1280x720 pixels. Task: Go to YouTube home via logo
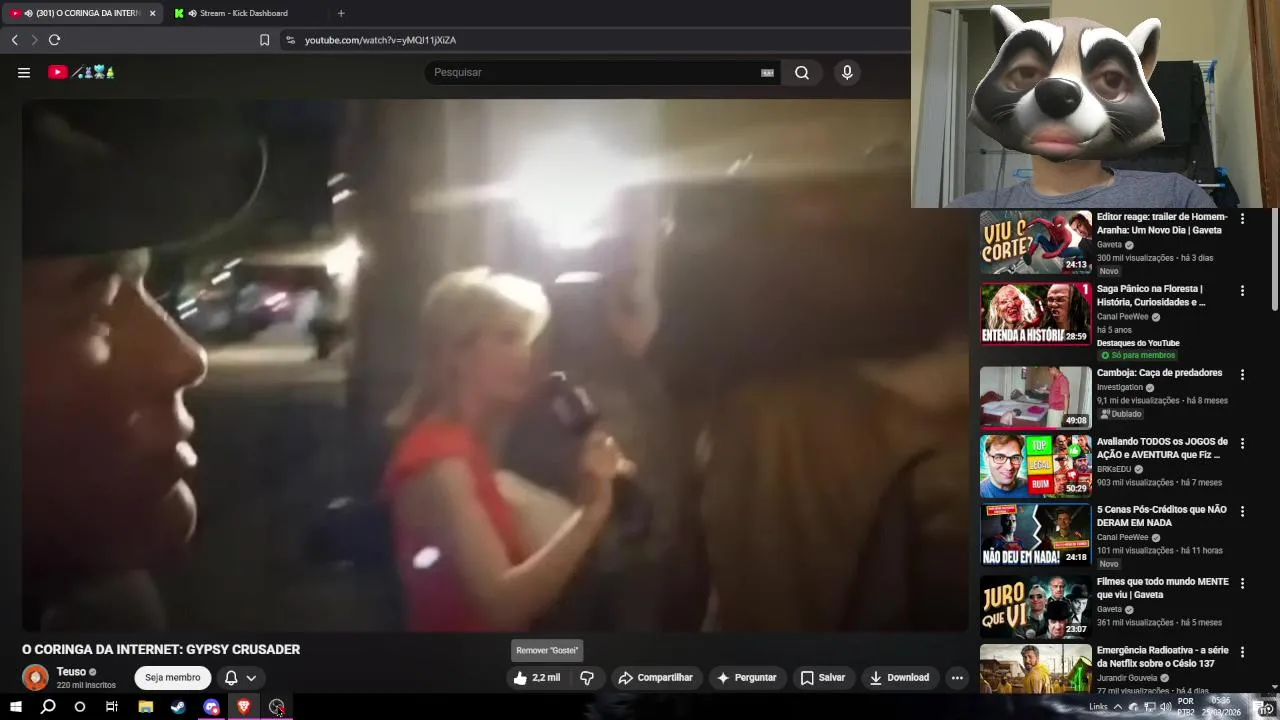pos(82,72)
